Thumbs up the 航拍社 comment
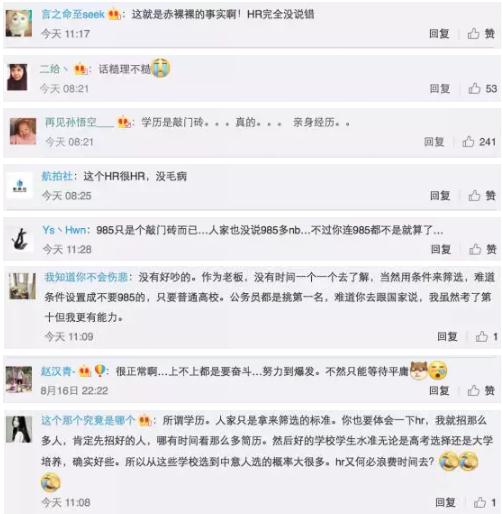Screen dimensions: 502x514 pos(482,195)
